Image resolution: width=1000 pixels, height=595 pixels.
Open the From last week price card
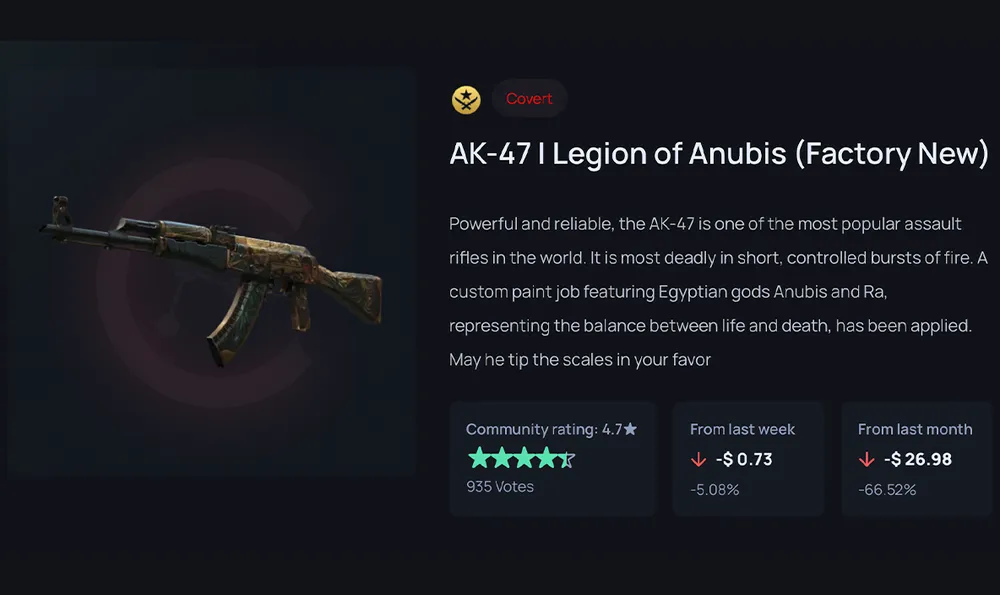(748, 458)
